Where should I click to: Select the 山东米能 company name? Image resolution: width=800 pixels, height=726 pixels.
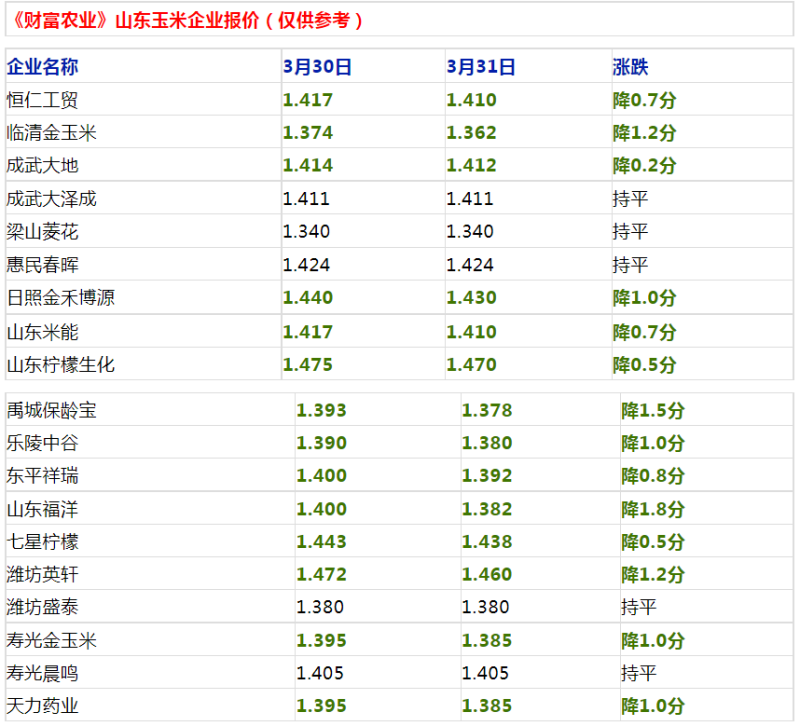click(x=42, y=332)
